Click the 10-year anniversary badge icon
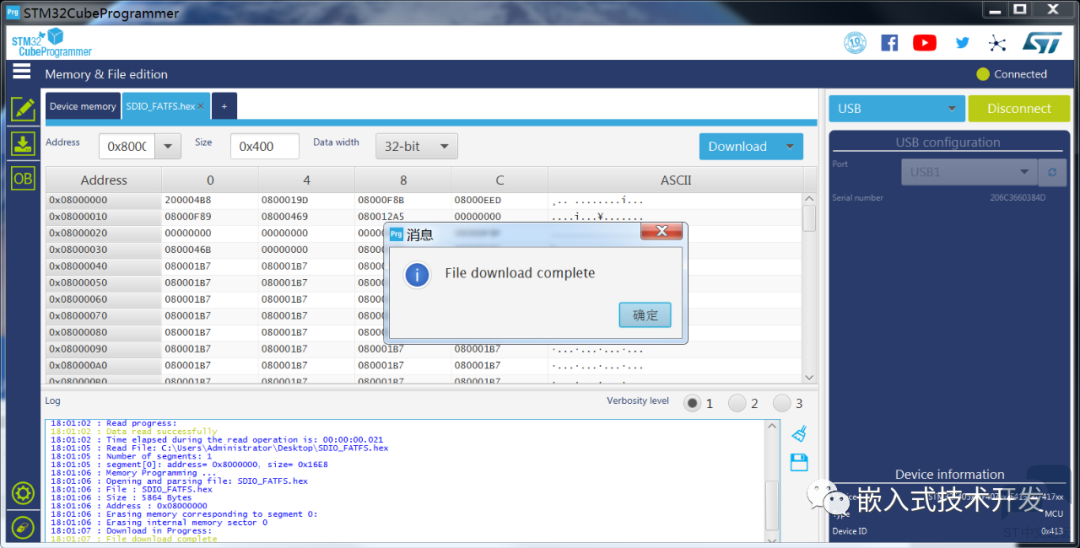Screen dimensions: 1080x548 pyautogui.click(x=855, y=43)
